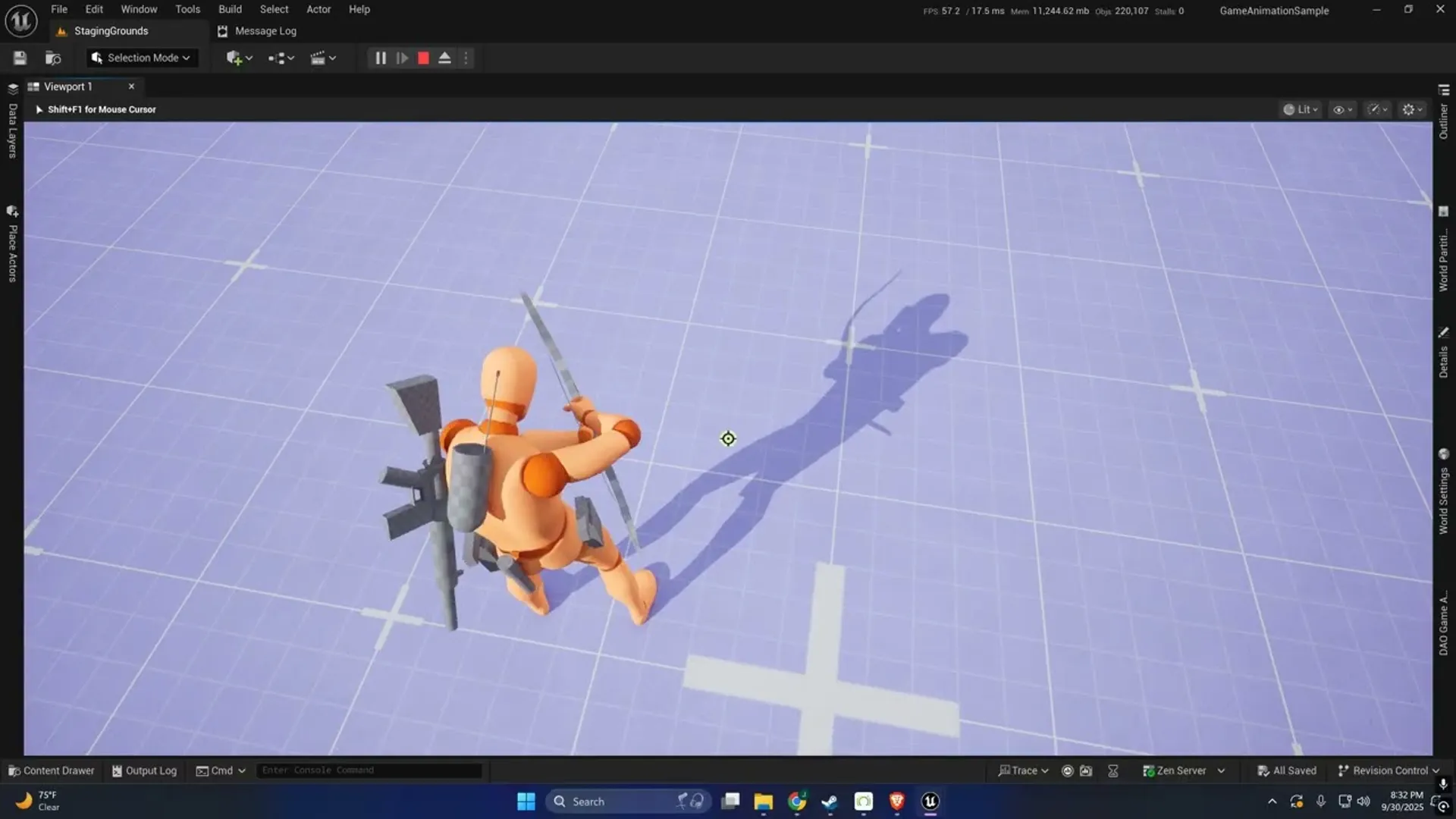Click the Eject from player control

point(444,58)
